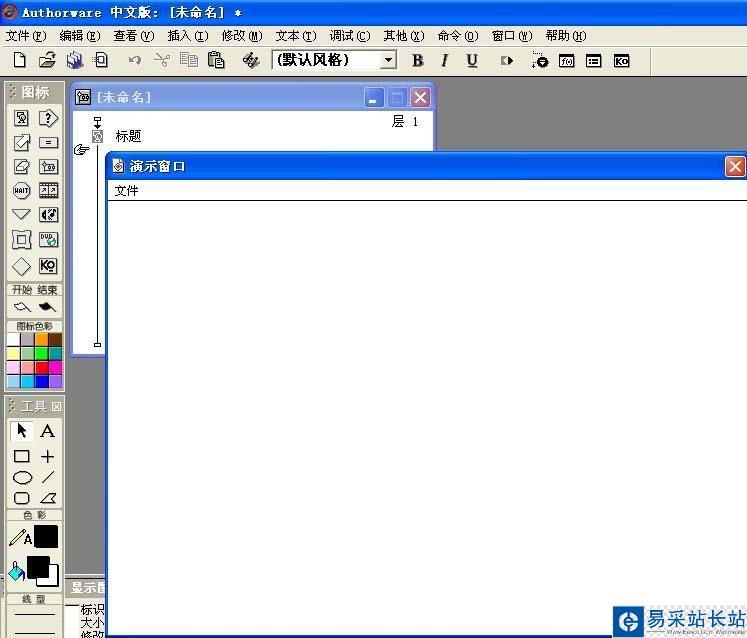The image size is (747, 638).
Task: Open Knowledge Objects toolbar icon
Action: click(x=621, y=61)
